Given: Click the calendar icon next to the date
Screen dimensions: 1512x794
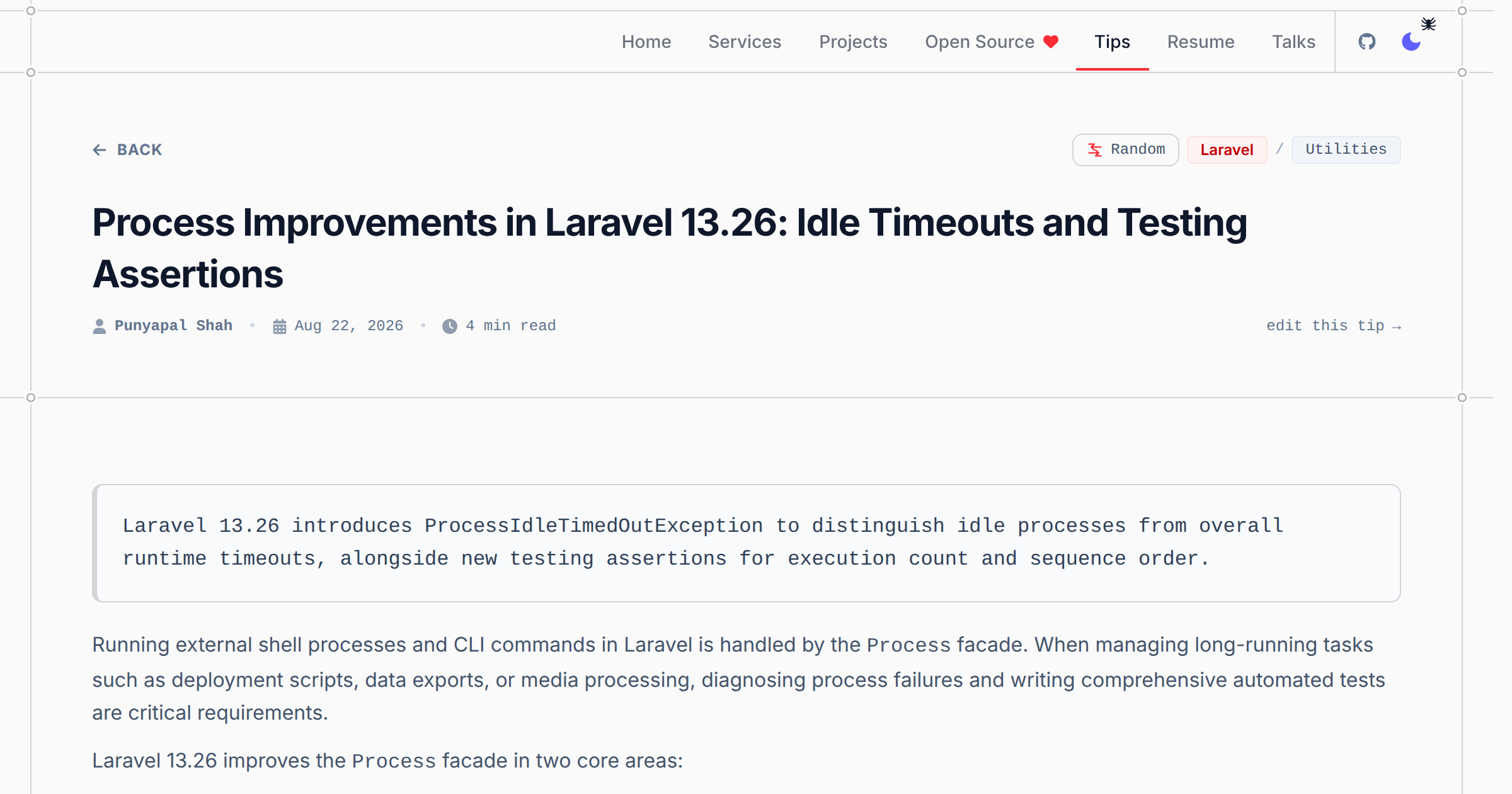Looking at the screenshot, I should click(x=280, y=326).
